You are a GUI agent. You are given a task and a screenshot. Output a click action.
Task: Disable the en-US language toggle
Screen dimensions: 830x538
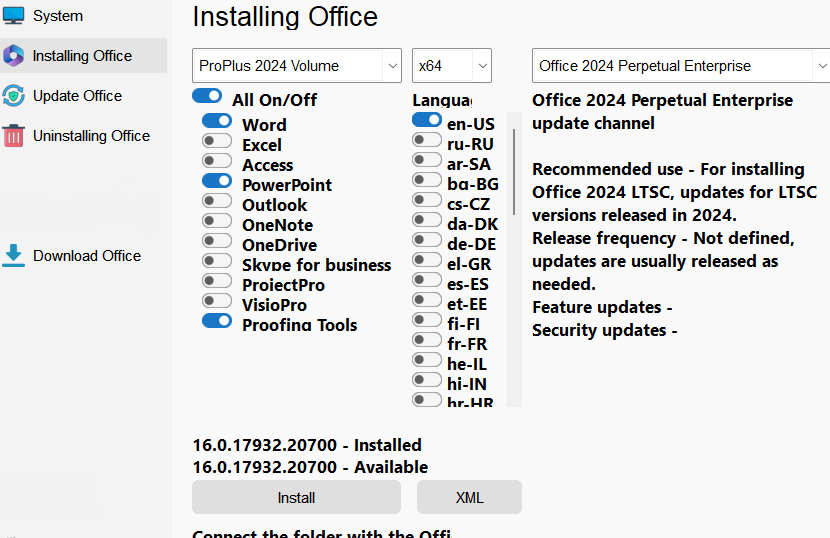click(x=427, y=120)
